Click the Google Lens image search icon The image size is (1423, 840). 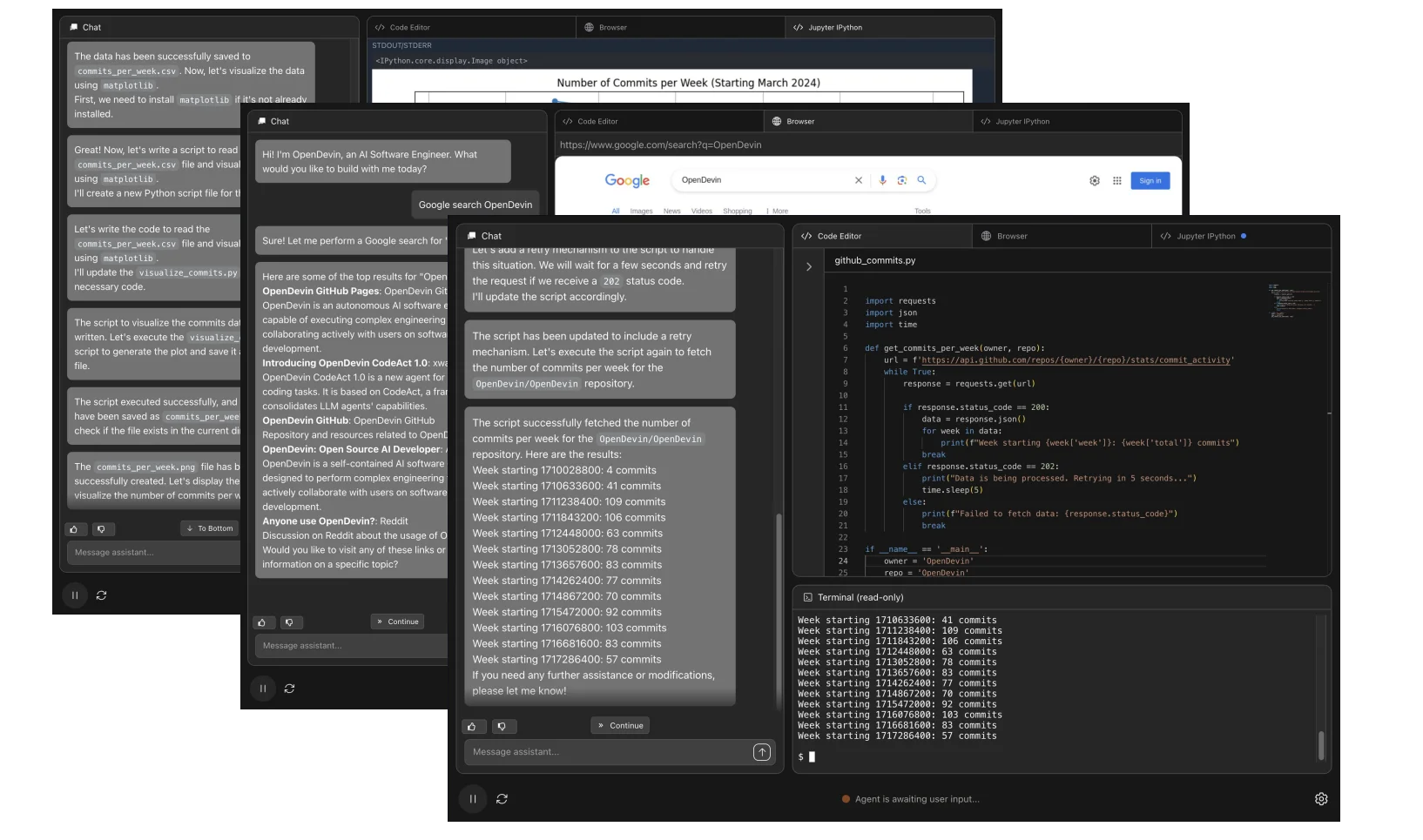click(x=902, y=180)
